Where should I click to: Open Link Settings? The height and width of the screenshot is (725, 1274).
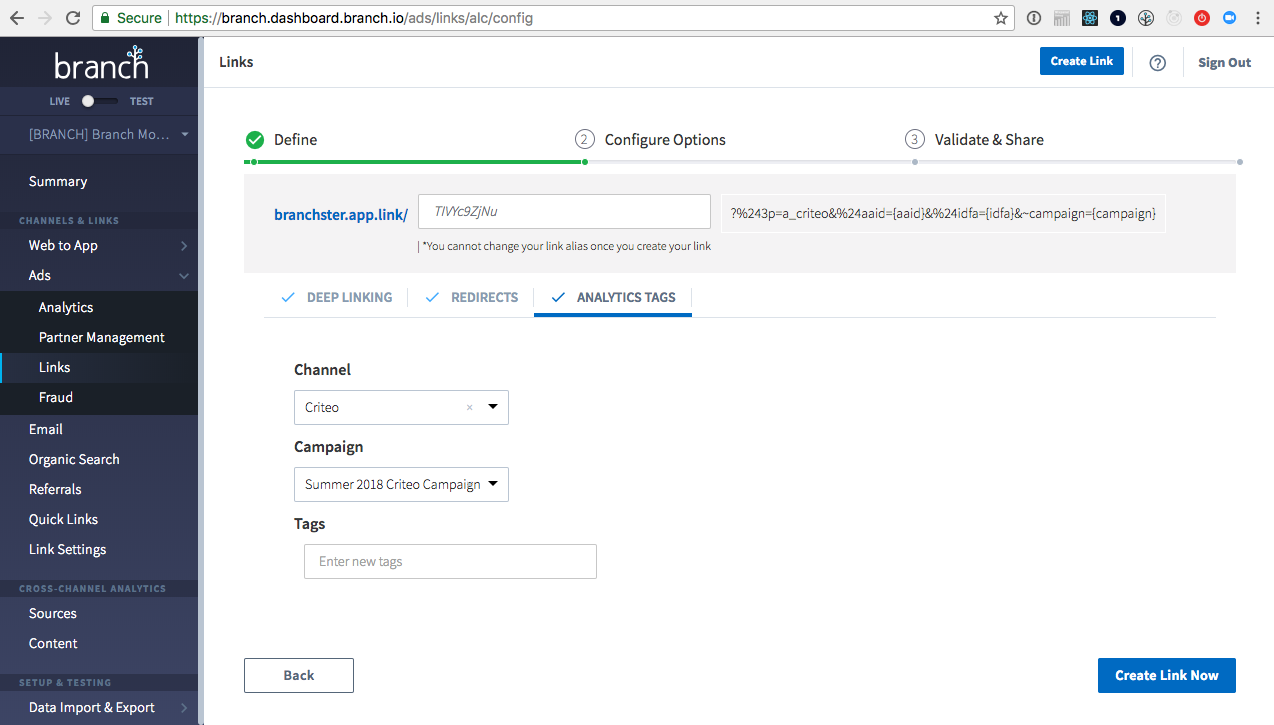pyautogui.click(x=67, y=549)
